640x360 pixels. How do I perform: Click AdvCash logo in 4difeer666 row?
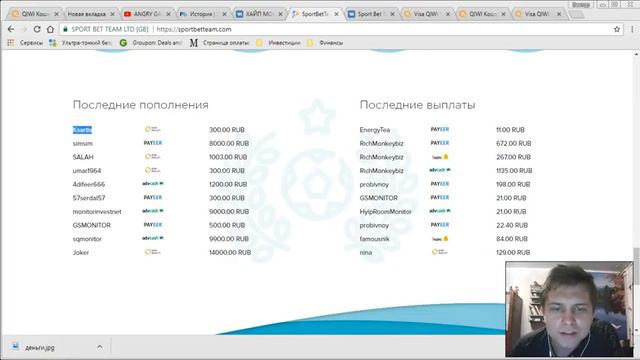click(153, 184)
